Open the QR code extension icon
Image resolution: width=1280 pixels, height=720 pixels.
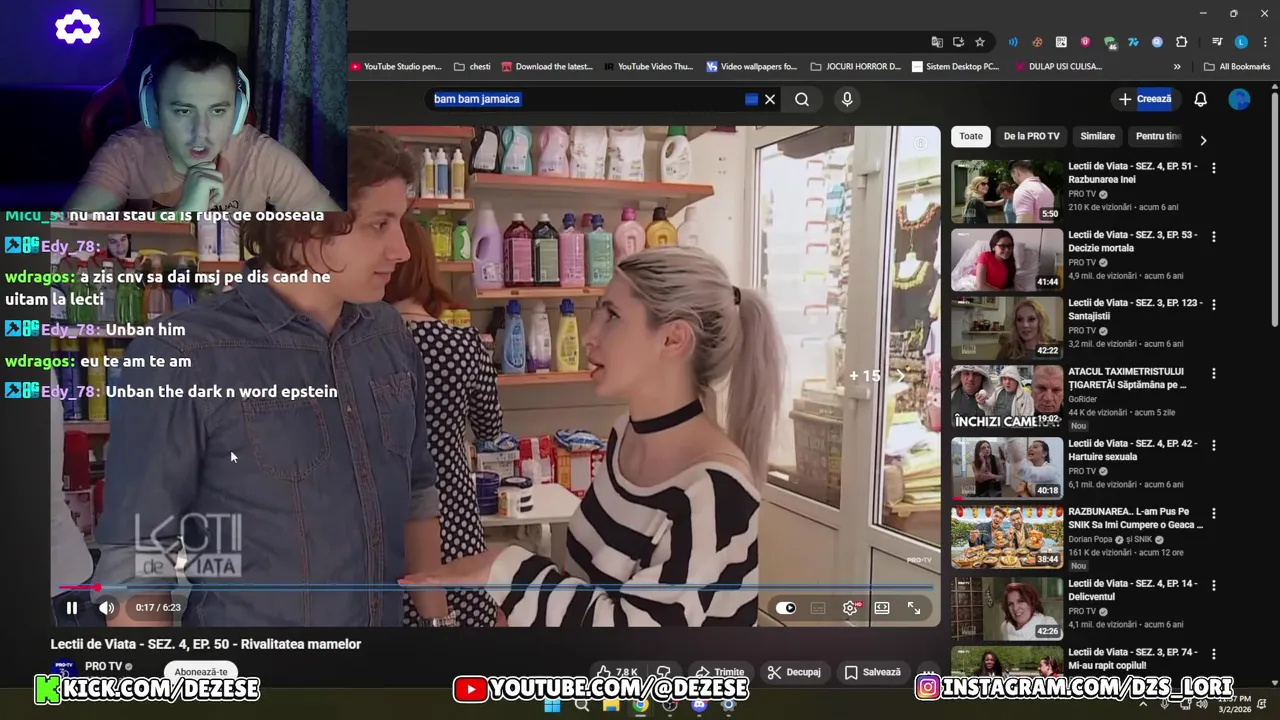[x=1061, y=42]
